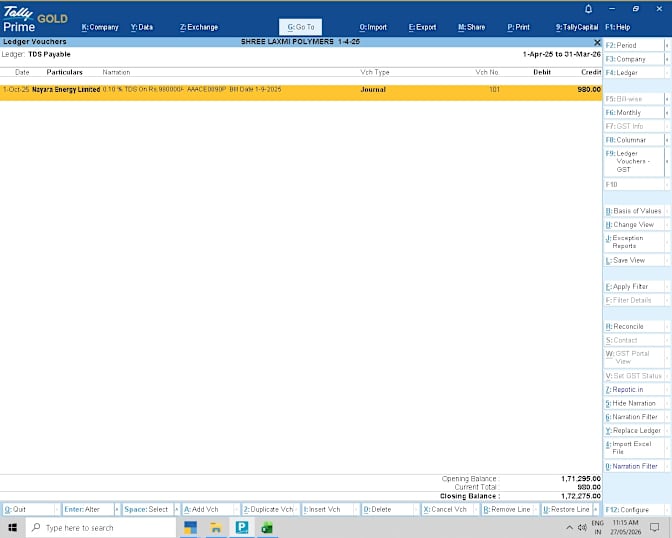Click Y: Replace Ledger

click(x=634, y=430)
